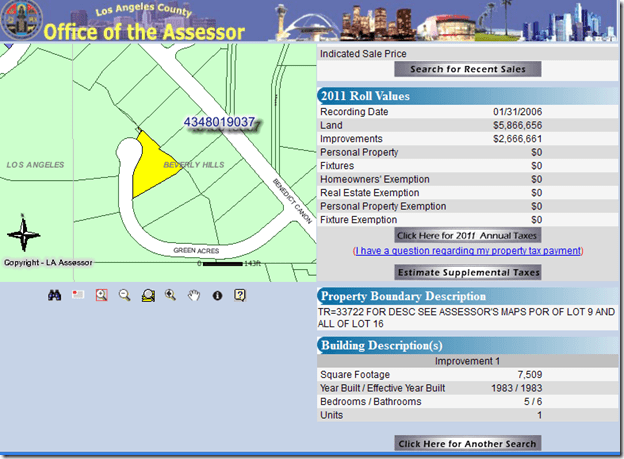Click the binoculars search icon
Viewport: 624px width, 459px height.
click(56, 295)
